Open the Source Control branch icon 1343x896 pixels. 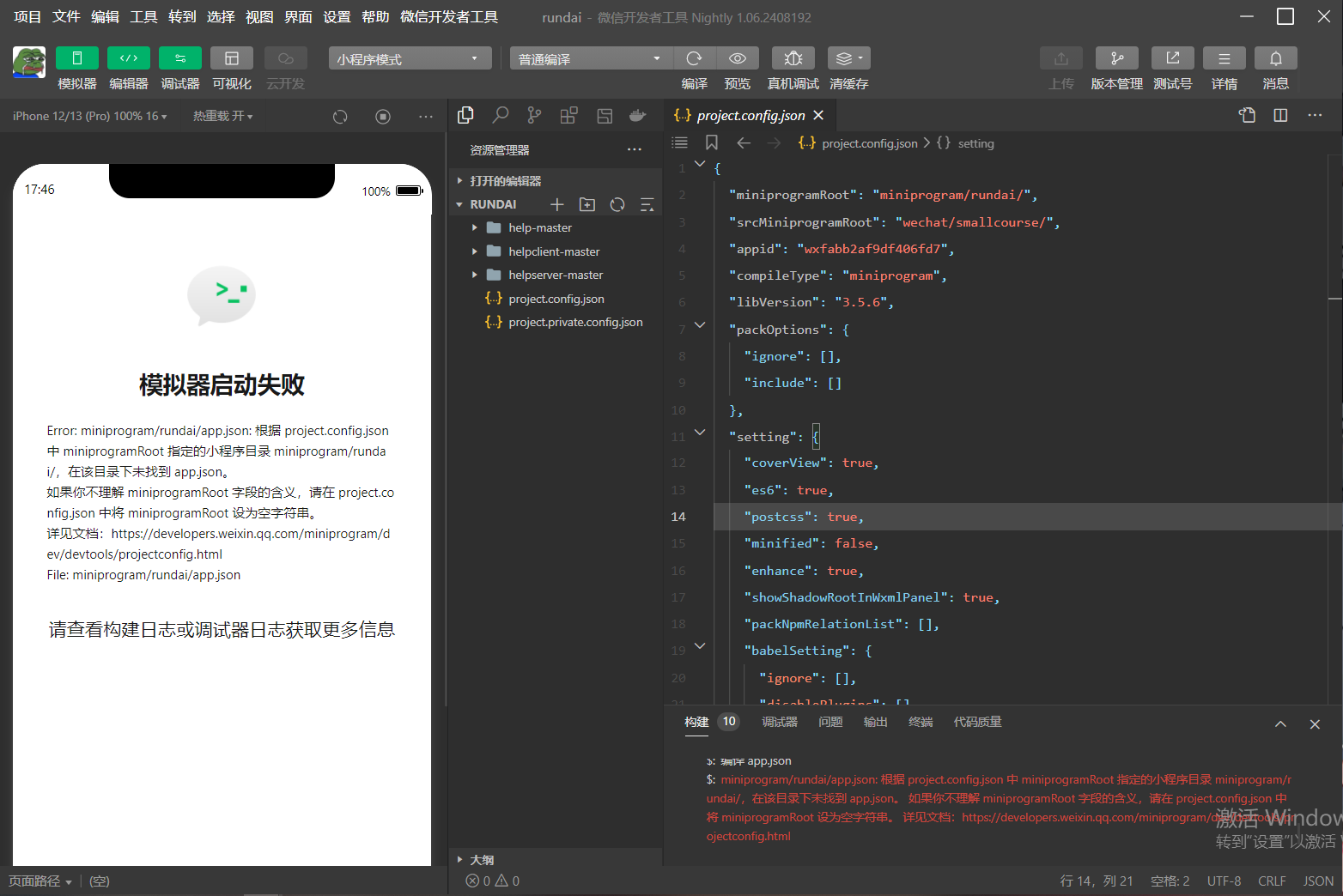pyautogui.click(x=535, y=116)
